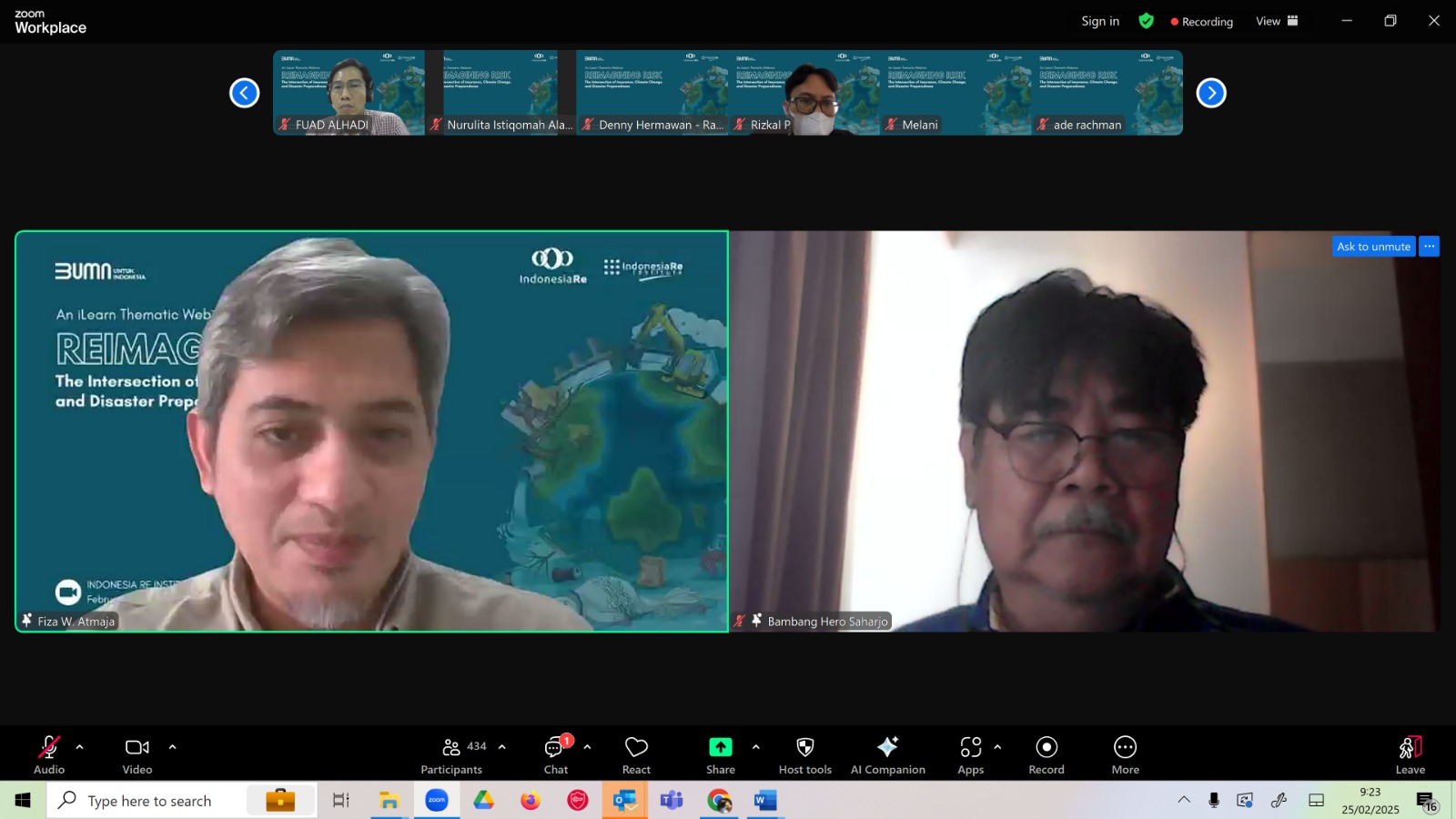Select Denny Hermawan thumbnail
Screen dimensions: 1456x819
tap(652, 93)
